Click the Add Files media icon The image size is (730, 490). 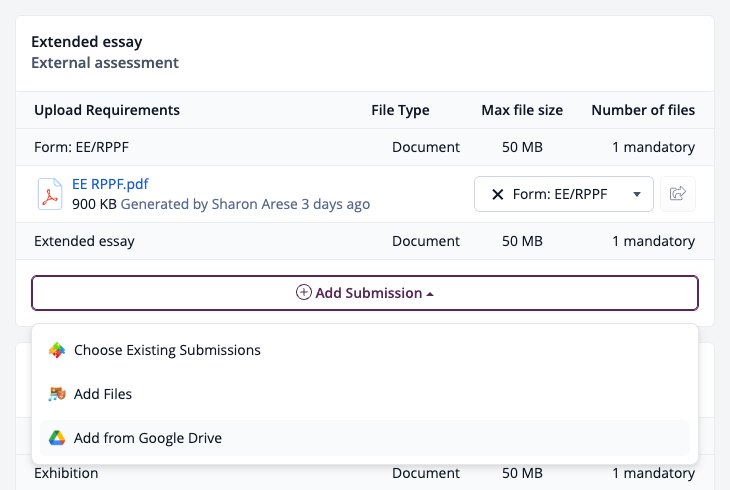(x=57, y=394)
